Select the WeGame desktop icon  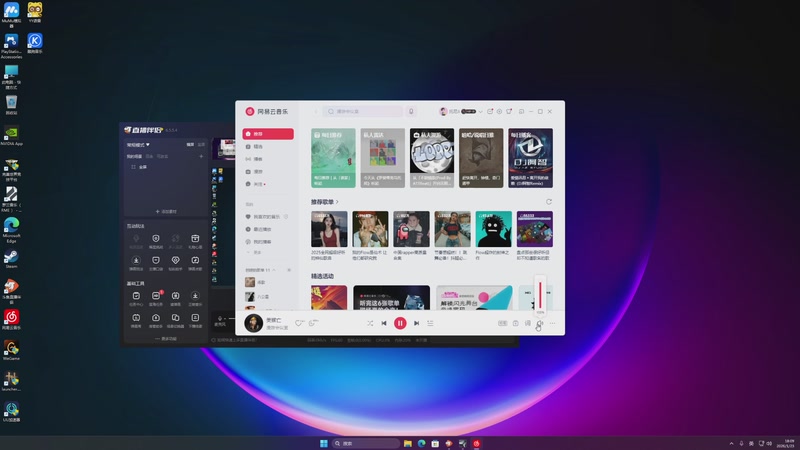click(11, 351)
